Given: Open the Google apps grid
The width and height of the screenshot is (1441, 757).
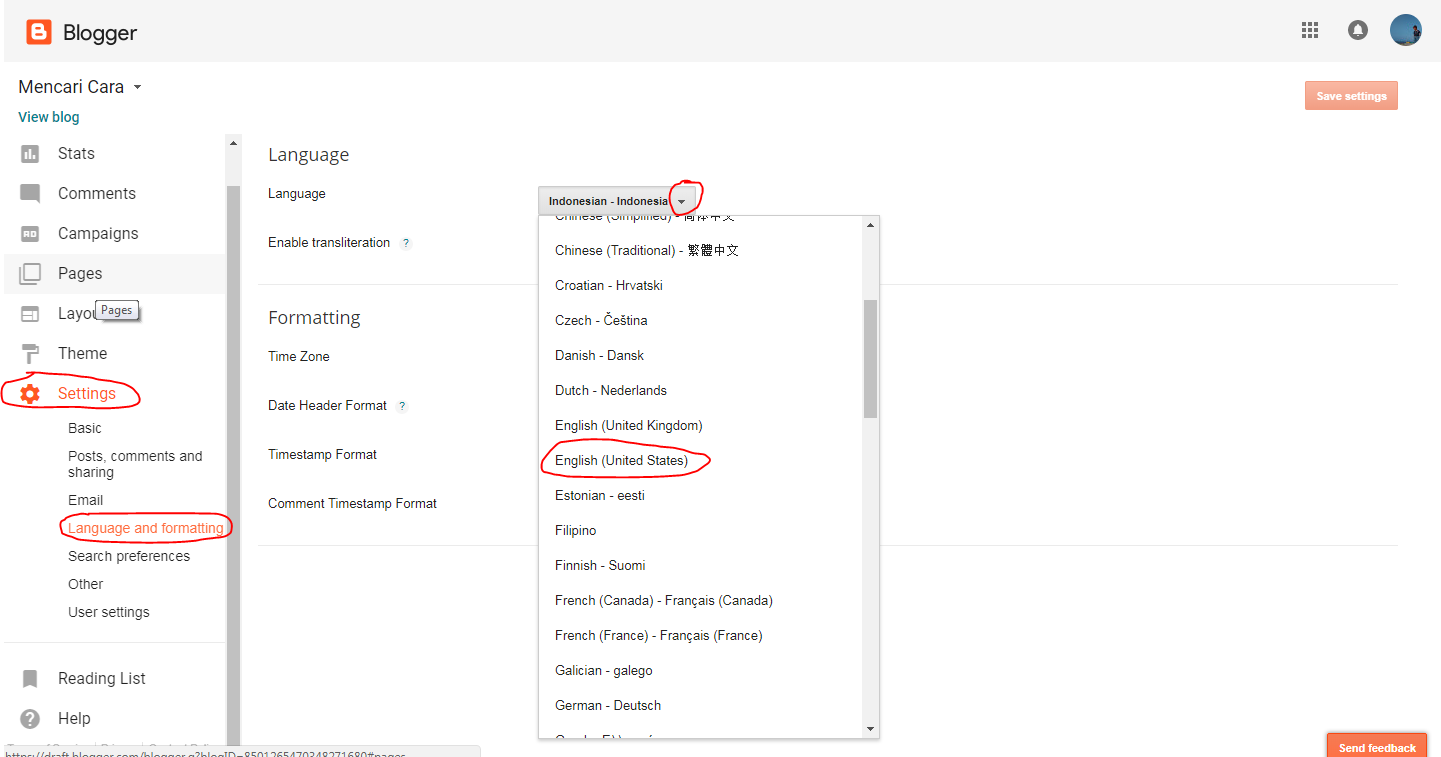Looking at the screenshot, I should (1310, 30).
